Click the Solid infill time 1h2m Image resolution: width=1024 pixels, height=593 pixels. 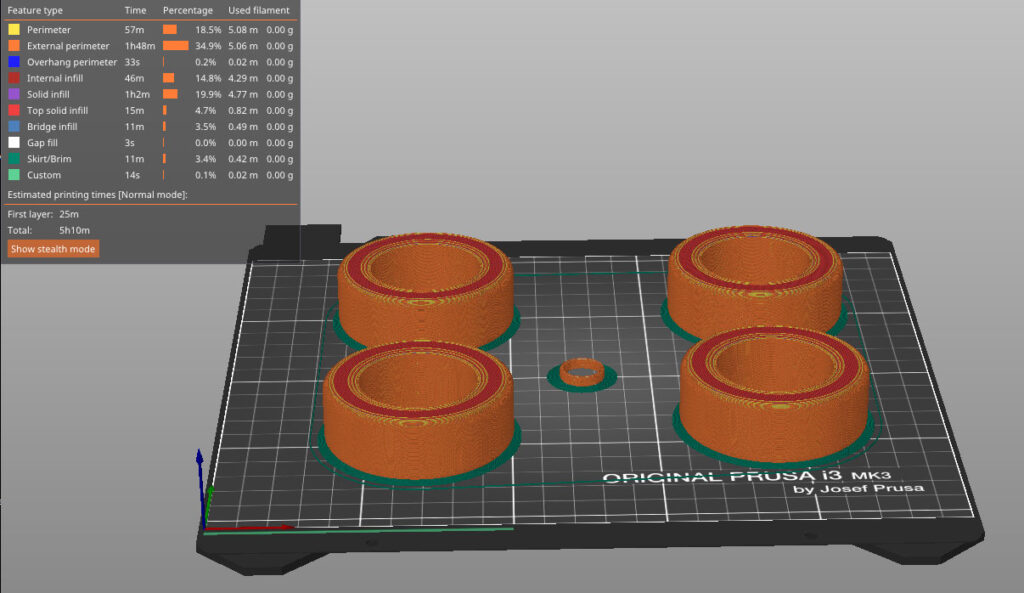137,94
